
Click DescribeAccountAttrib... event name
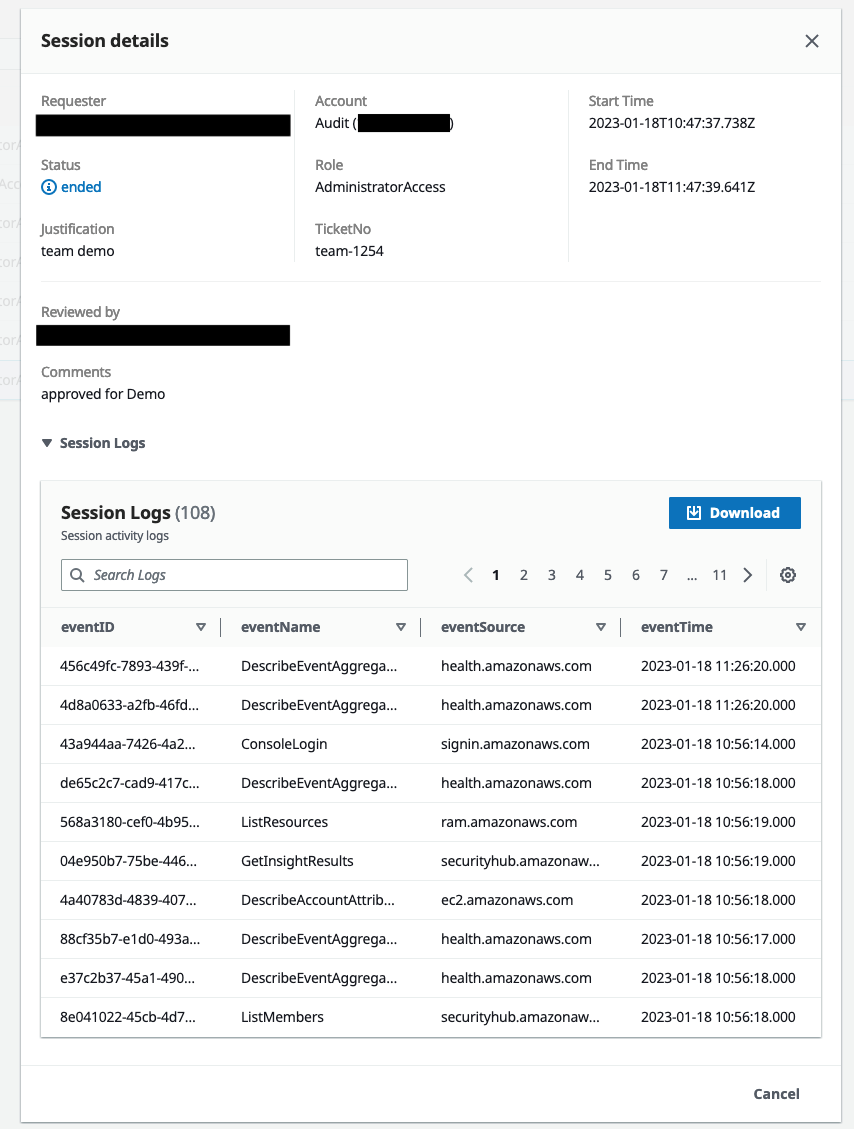pyautogui.click(x=318, y=900)
